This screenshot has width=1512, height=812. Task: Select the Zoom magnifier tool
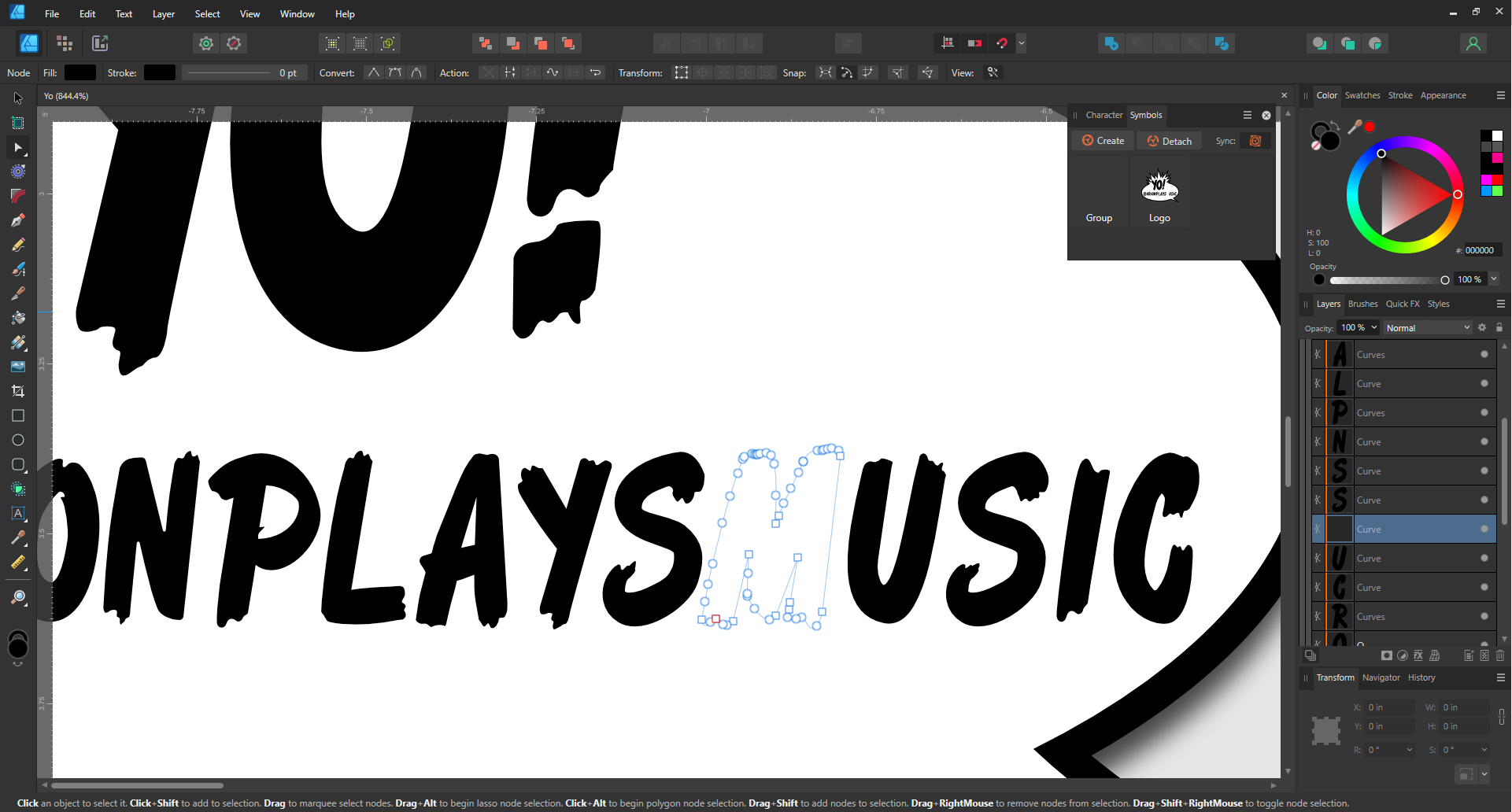[18, 598]
